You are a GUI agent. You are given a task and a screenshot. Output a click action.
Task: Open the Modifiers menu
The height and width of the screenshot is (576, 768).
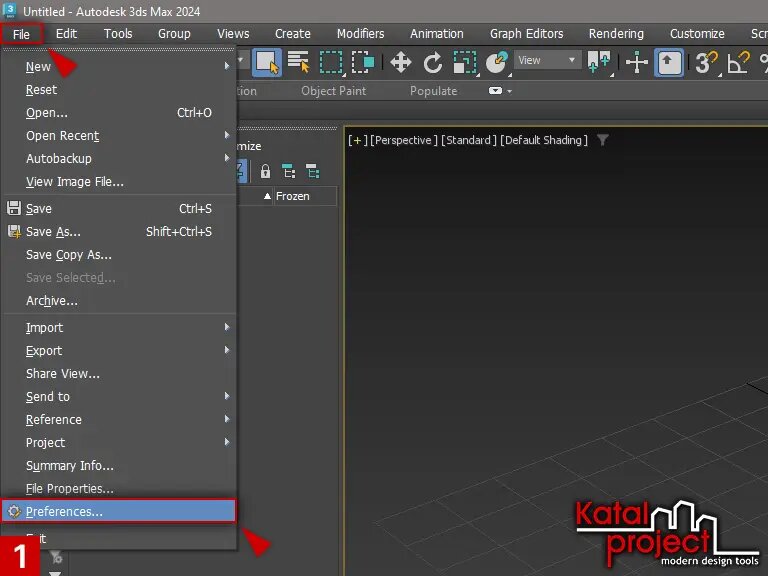(x=360, y=33)
